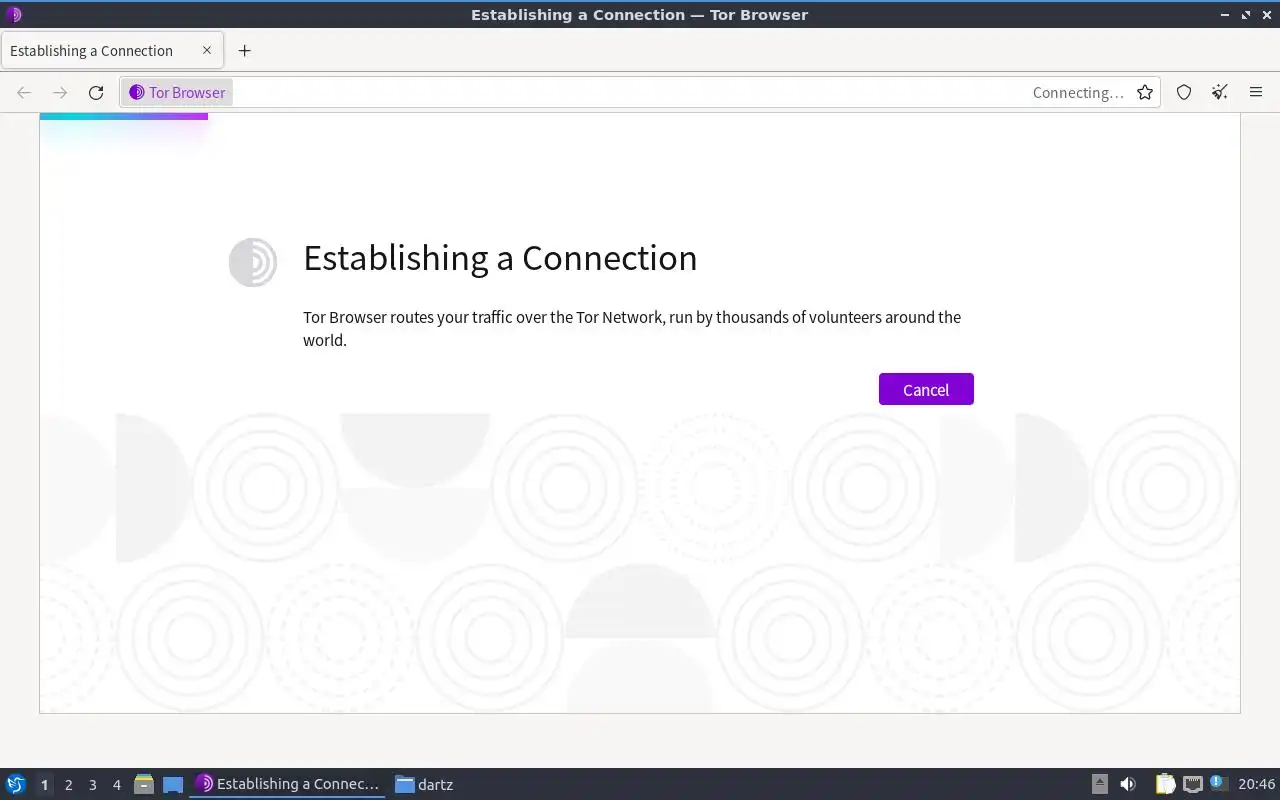Switch to workspace 3
1280x800 pixels.
pos(92,785)
